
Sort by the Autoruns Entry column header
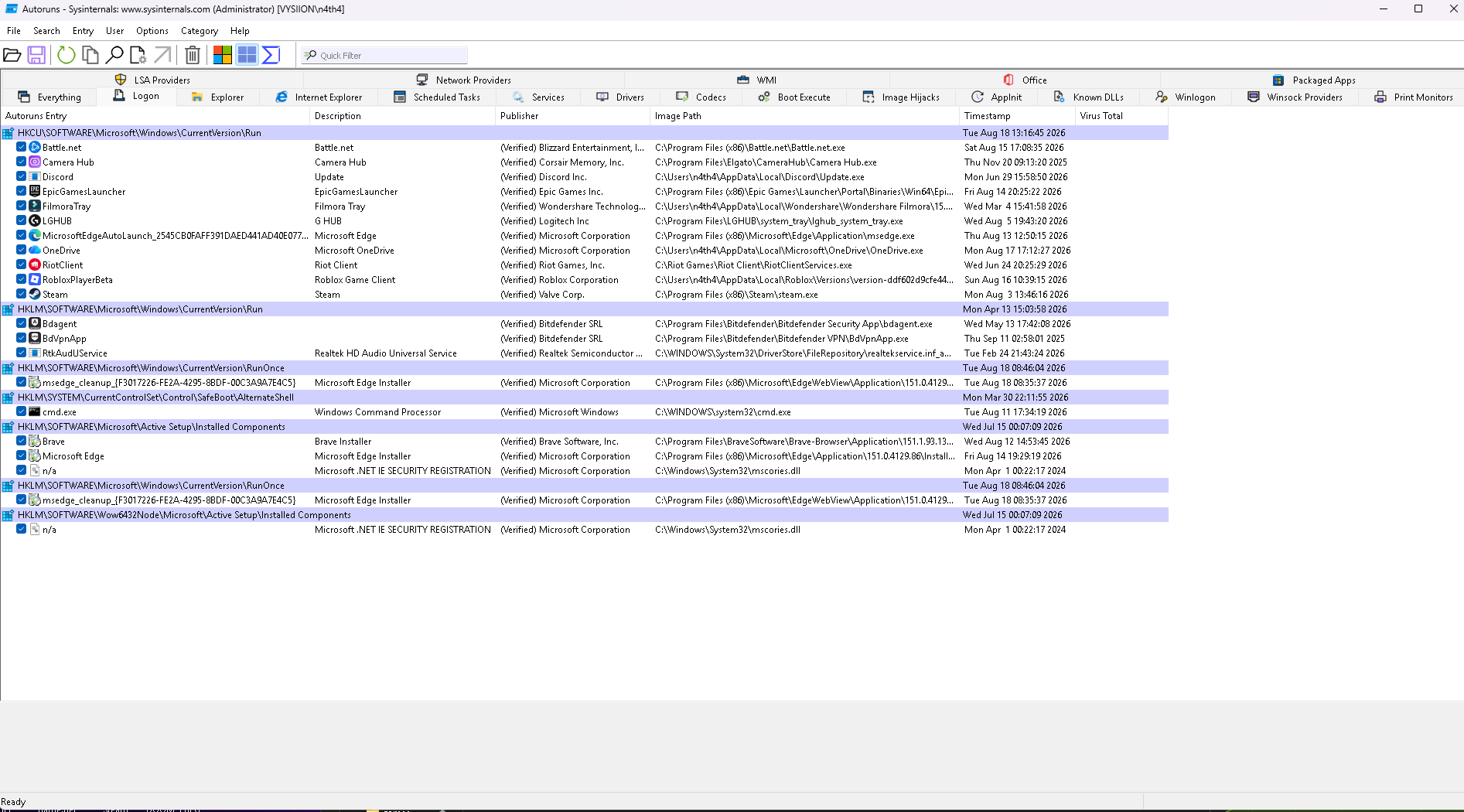point(155,116)
